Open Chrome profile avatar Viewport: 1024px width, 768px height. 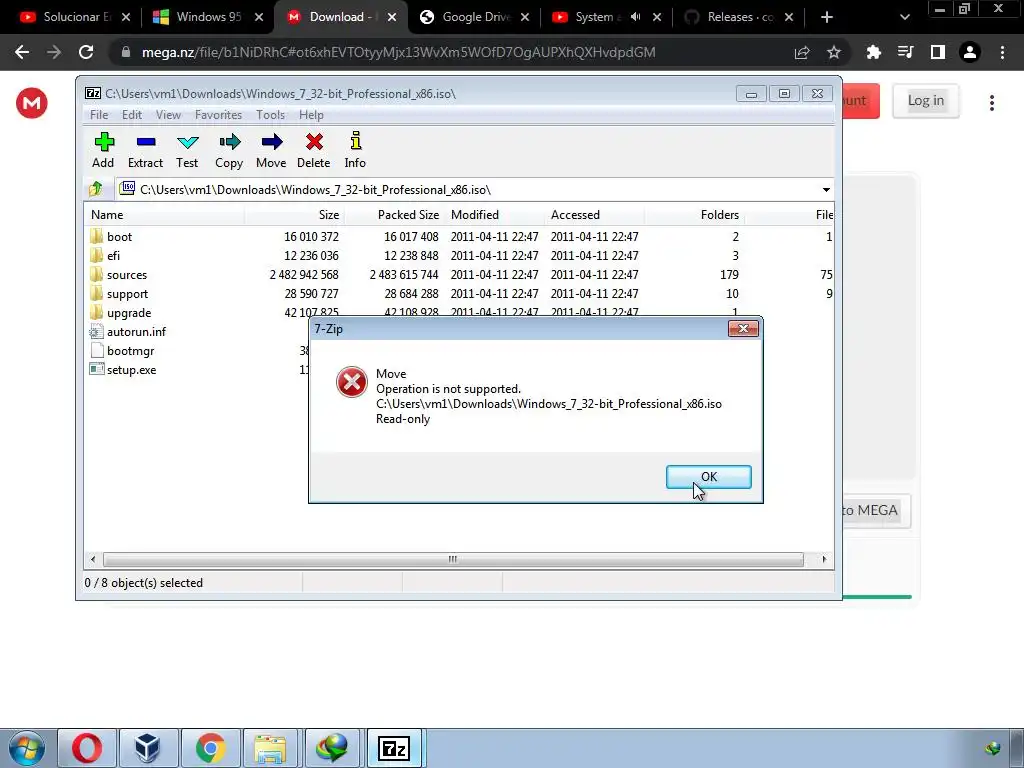point(970,52)
